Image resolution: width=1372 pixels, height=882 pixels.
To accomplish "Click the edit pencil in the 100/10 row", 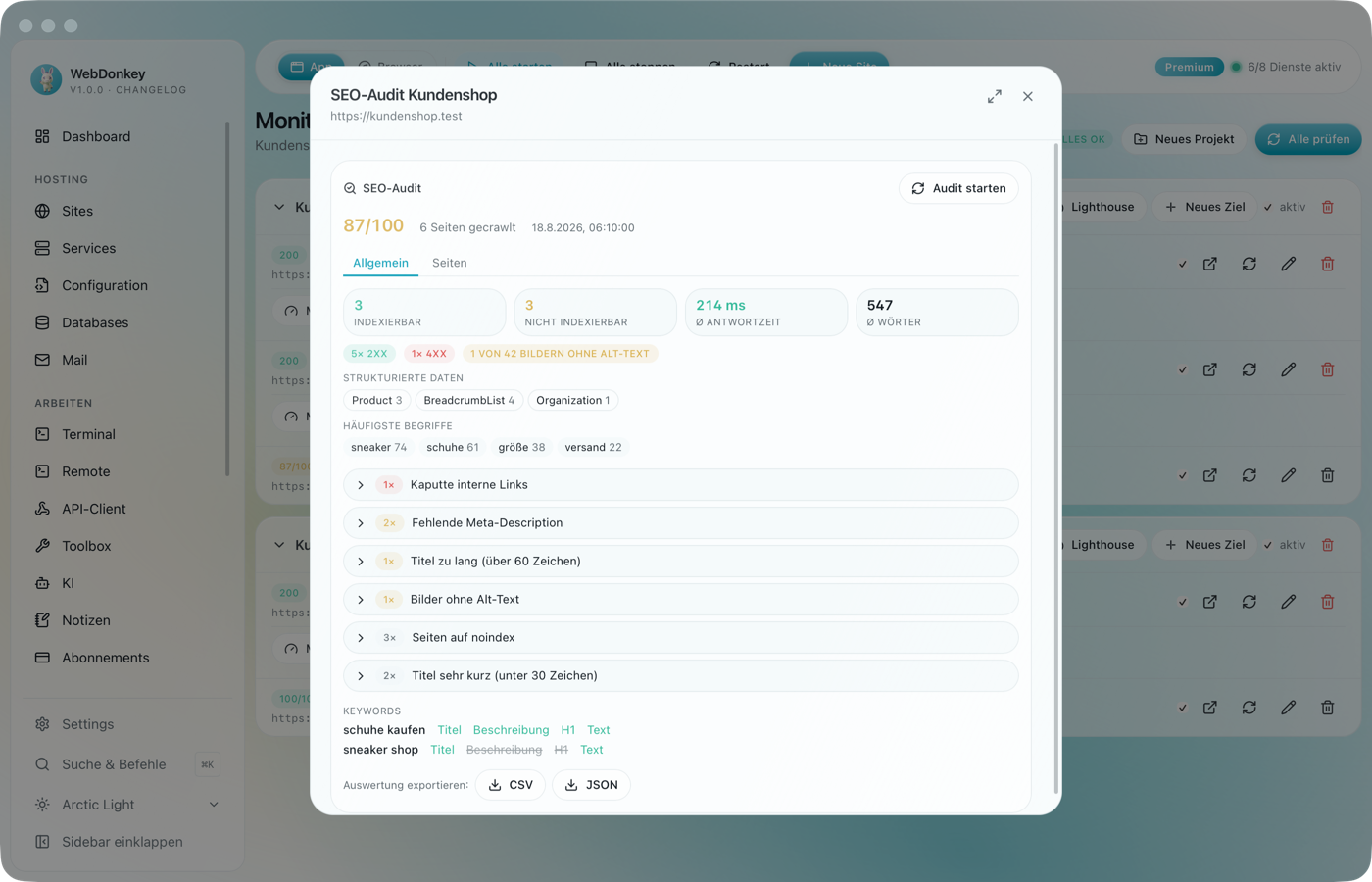I will point(1289,708).
